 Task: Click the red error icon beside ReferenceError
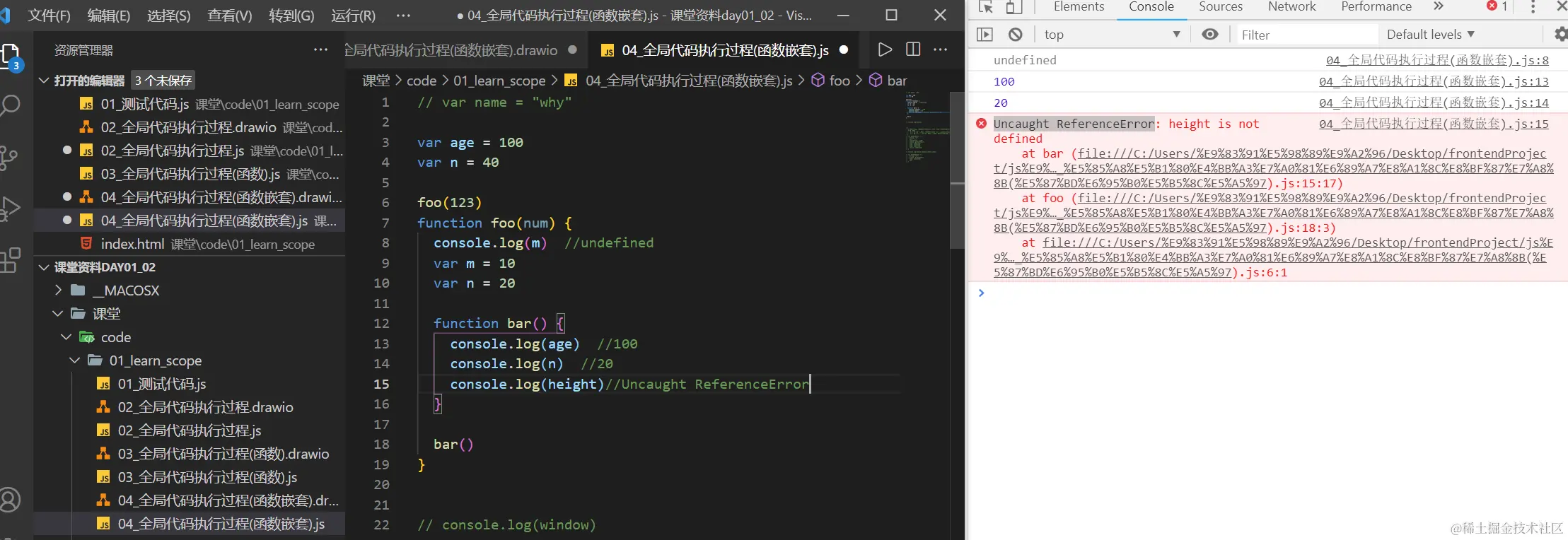click(981, 124)
